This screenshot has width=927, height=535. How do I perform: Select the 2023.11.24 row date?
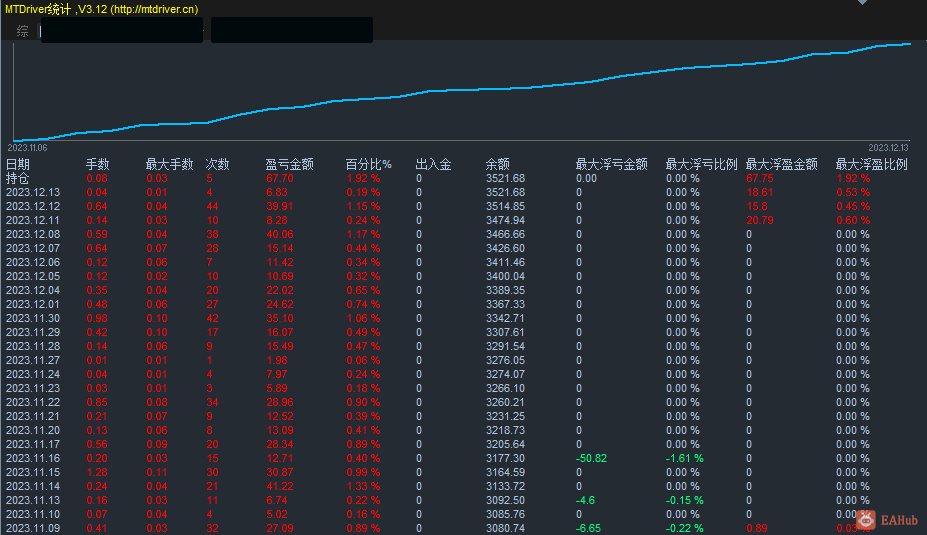(x=33, y=374)
